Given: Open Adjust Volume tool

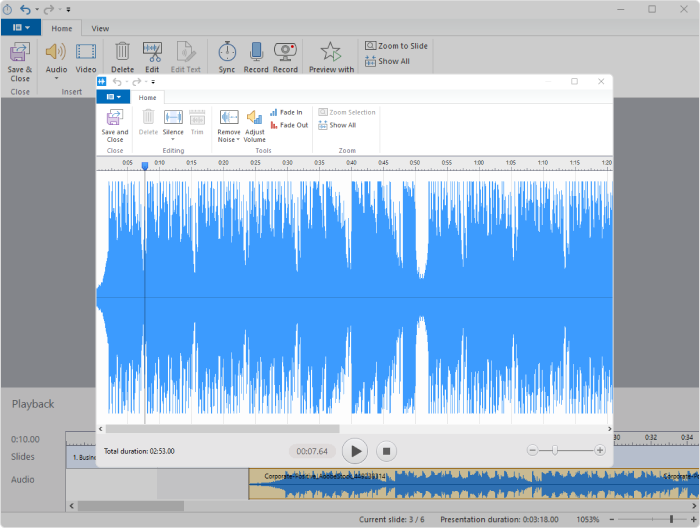Looking at the screenshot, I should (x=254, y=126).
